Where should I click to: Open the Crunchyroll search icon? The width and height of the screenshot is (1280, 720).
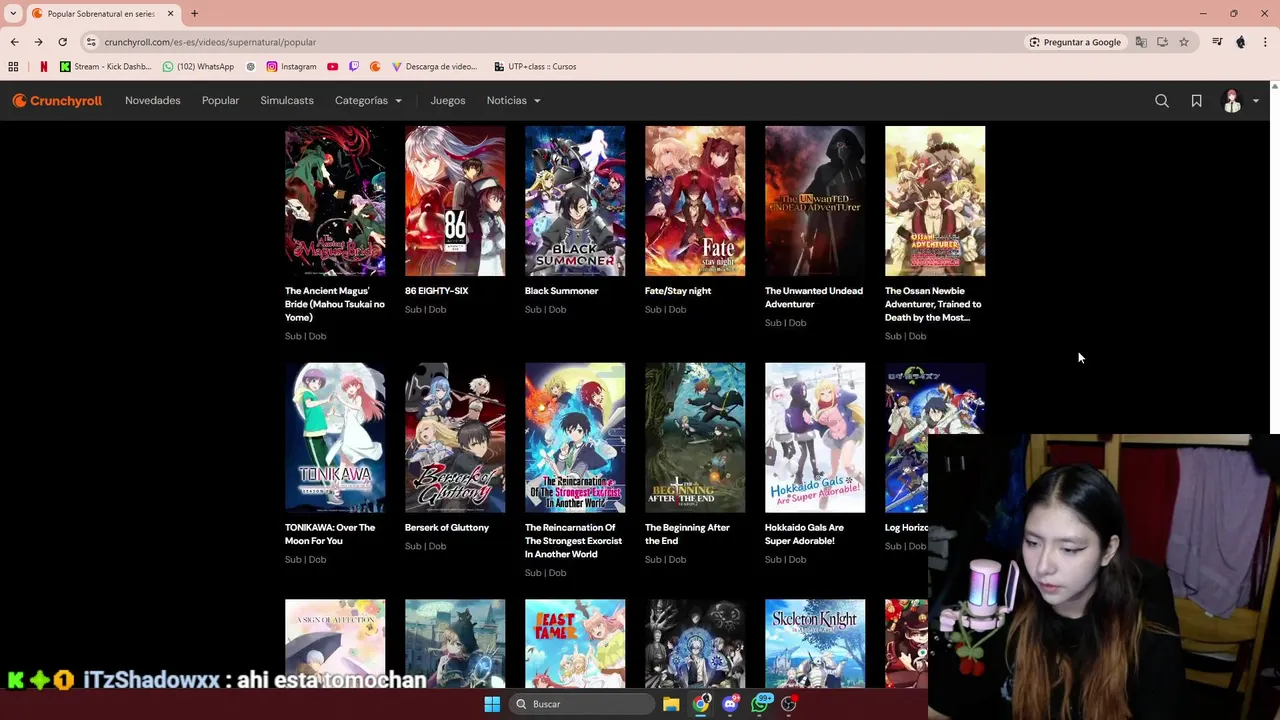point(1162,101)
